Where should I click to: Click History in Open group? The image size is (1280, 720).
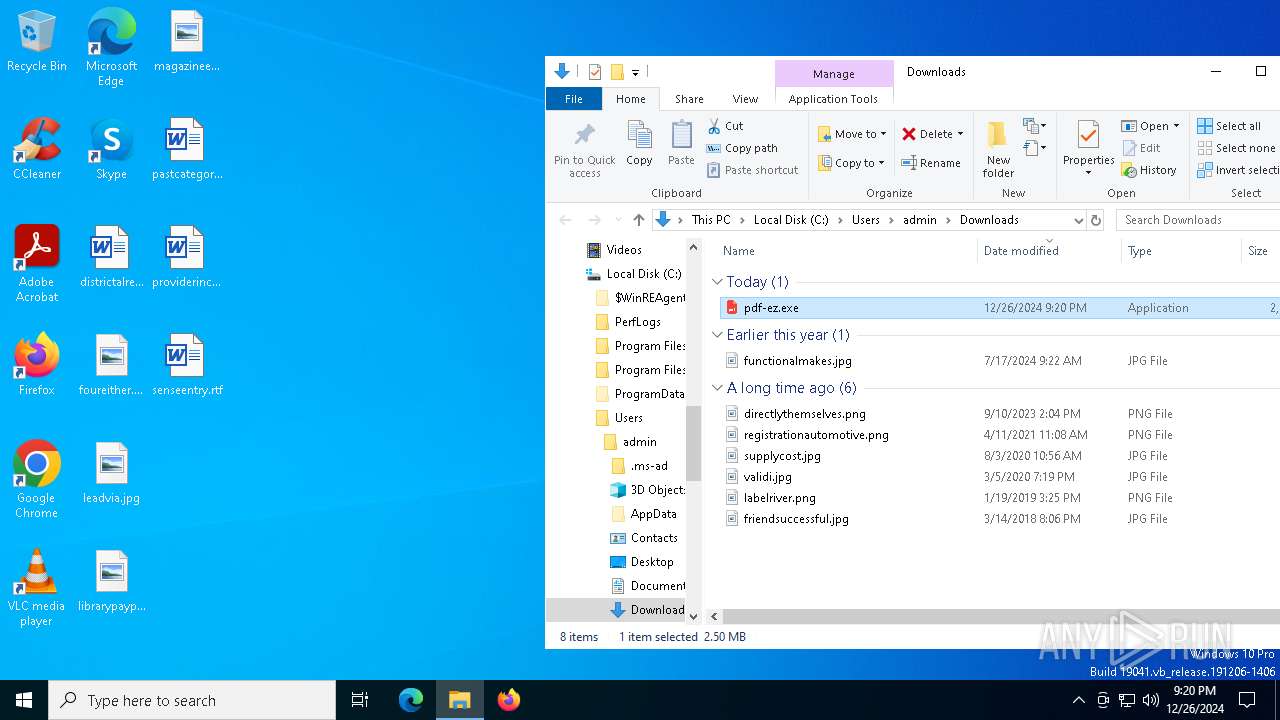pyautogui.click(x=1149, y=170)
